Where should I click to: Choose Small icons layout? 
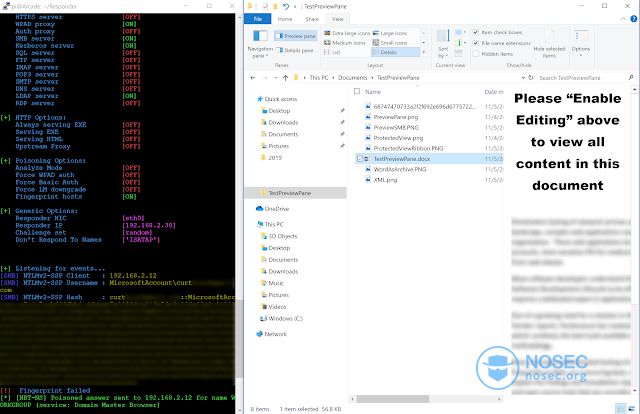pyautogui.click(x=390, y=42)
